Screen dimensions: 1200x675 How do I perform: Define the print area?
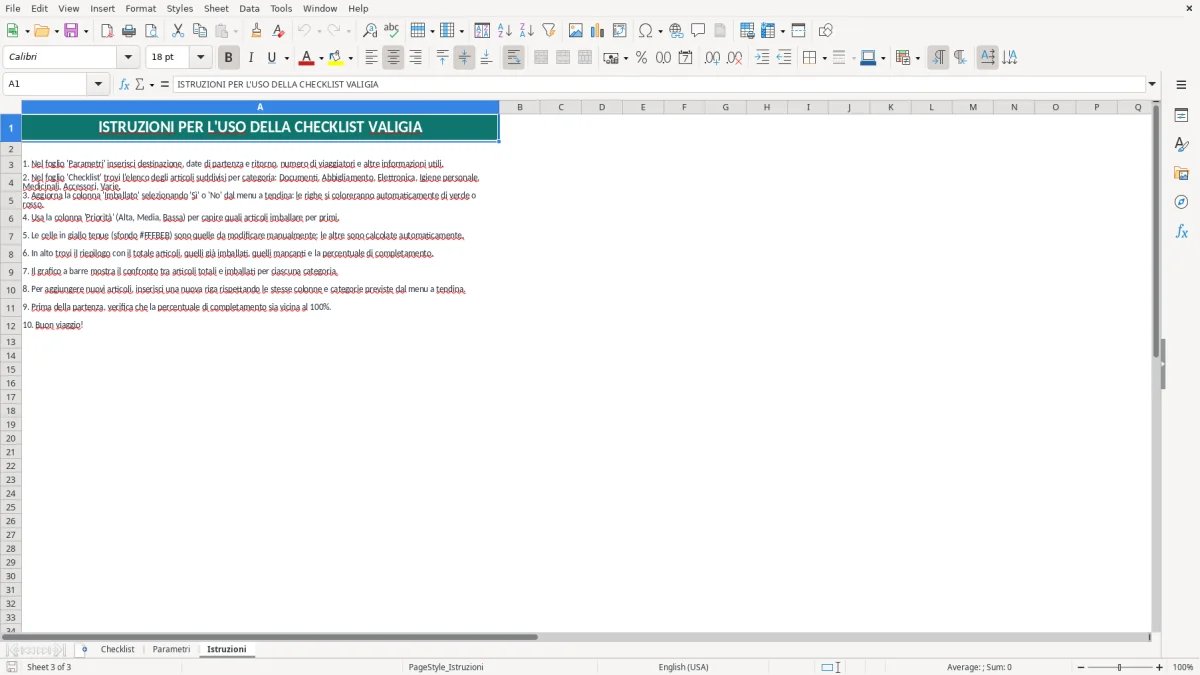tap(747, 31)
